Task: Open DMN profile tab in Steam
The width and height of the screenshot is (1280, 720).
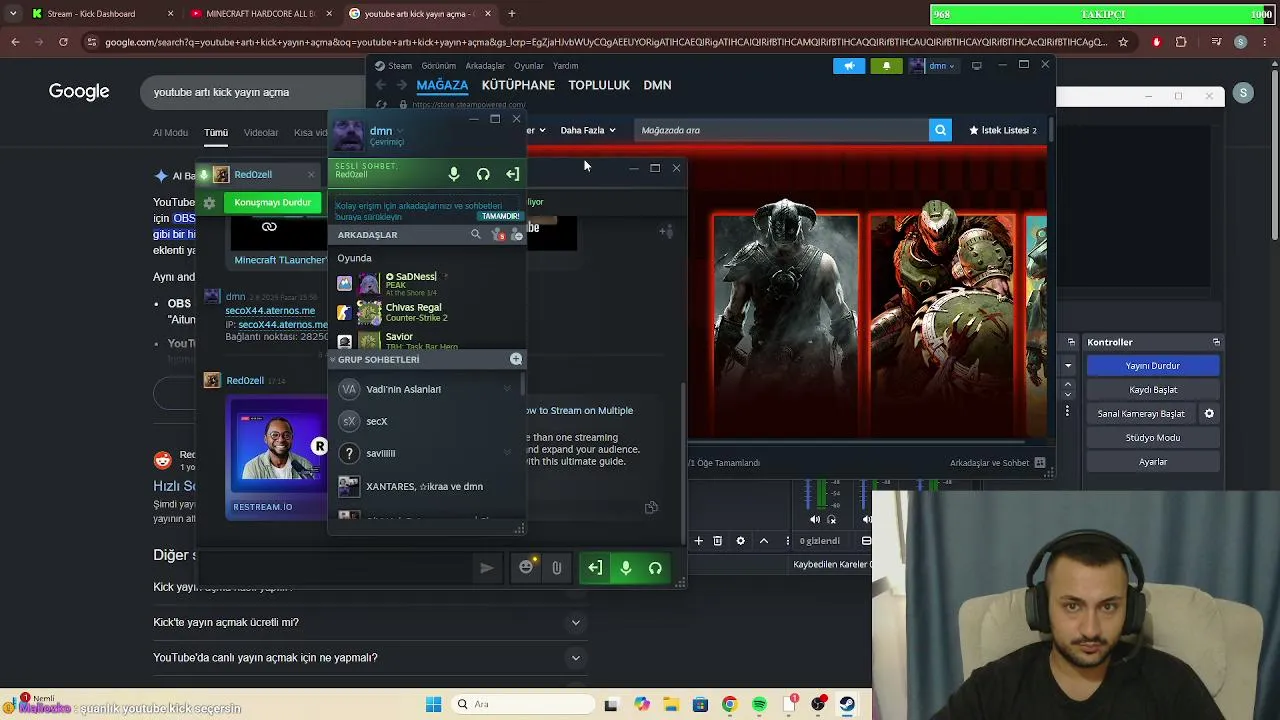Action: click(x=657, y=85)
